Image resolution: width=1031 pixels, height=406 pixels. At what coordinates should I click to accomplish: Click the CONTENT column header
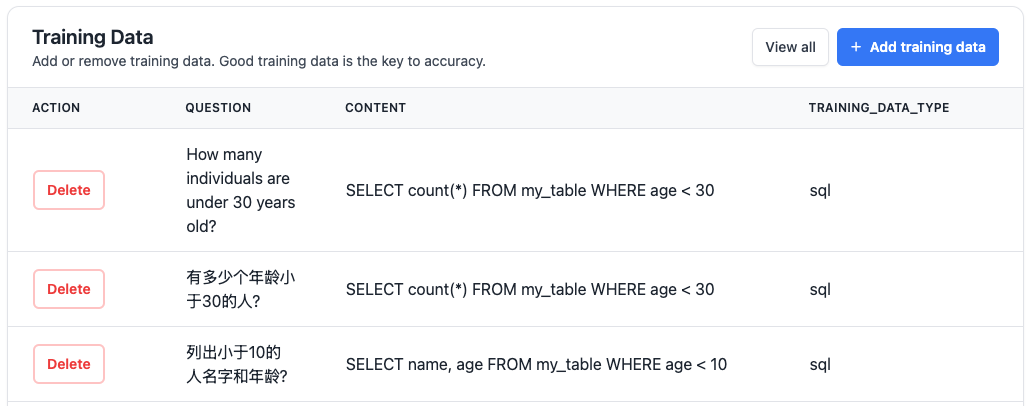point(375,108)
